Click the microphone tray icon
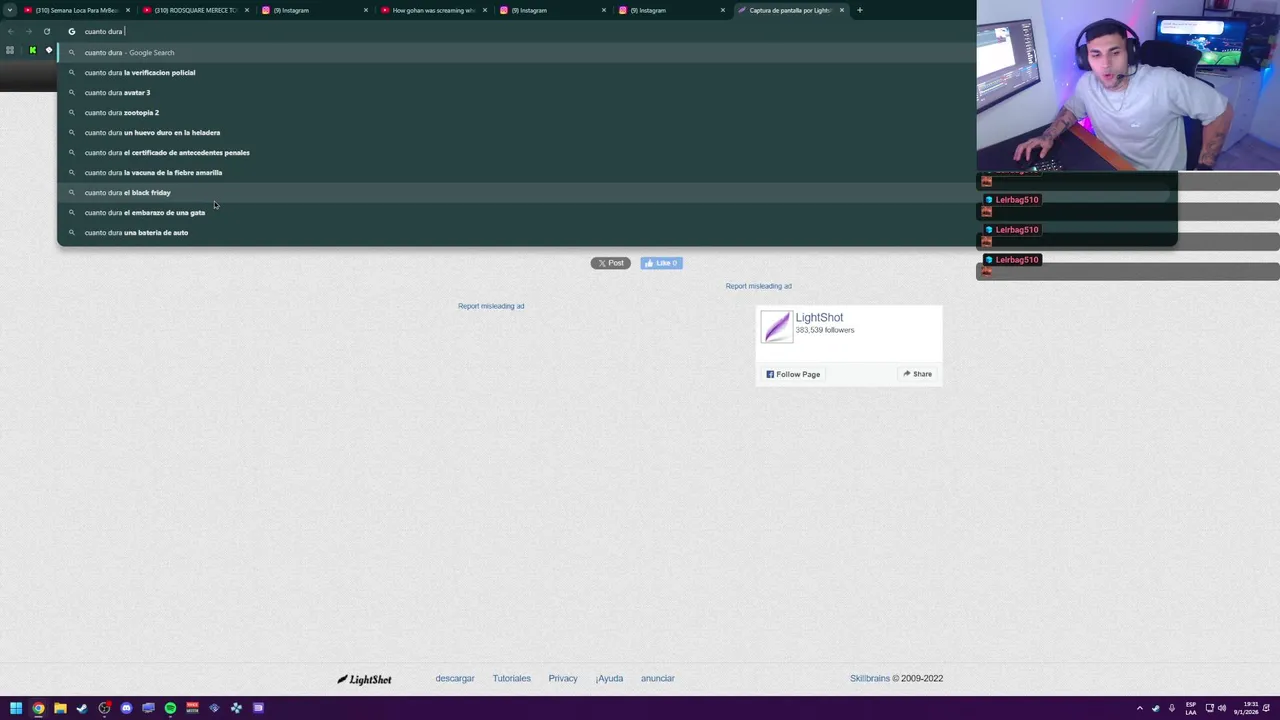Image resolution: width=1280 pixels, height=720 pixels. pos(1172,708)
